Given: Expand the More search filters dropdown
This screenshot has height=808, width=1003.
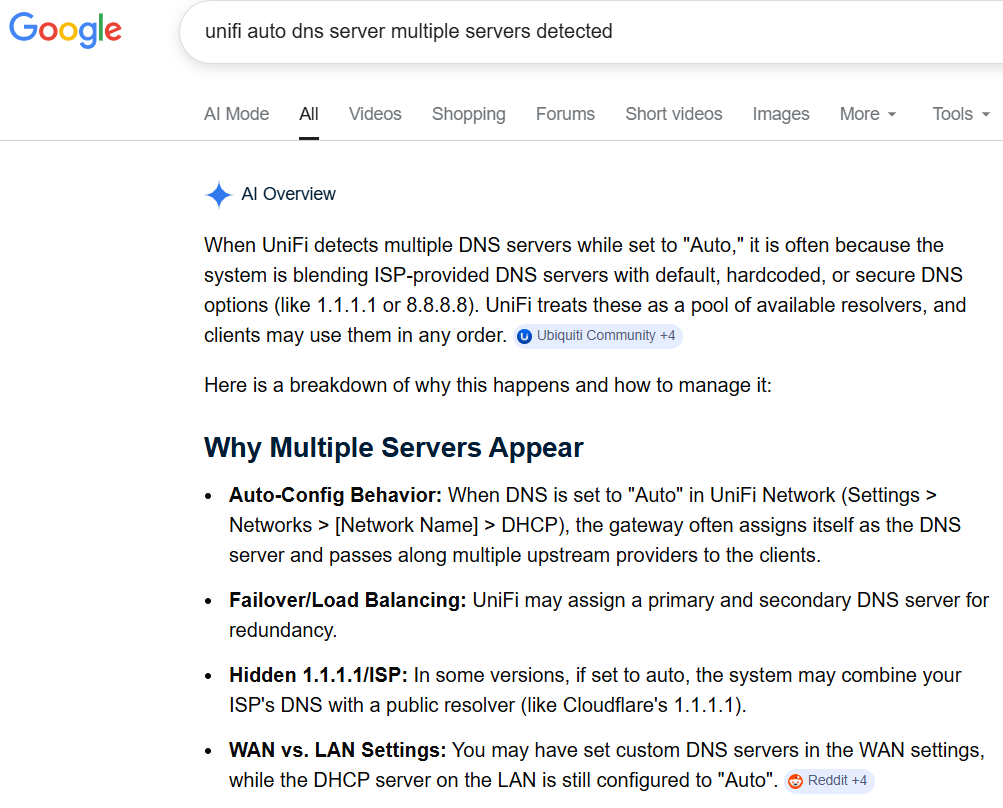Looking at the screenshot, I should pos(868,114).
